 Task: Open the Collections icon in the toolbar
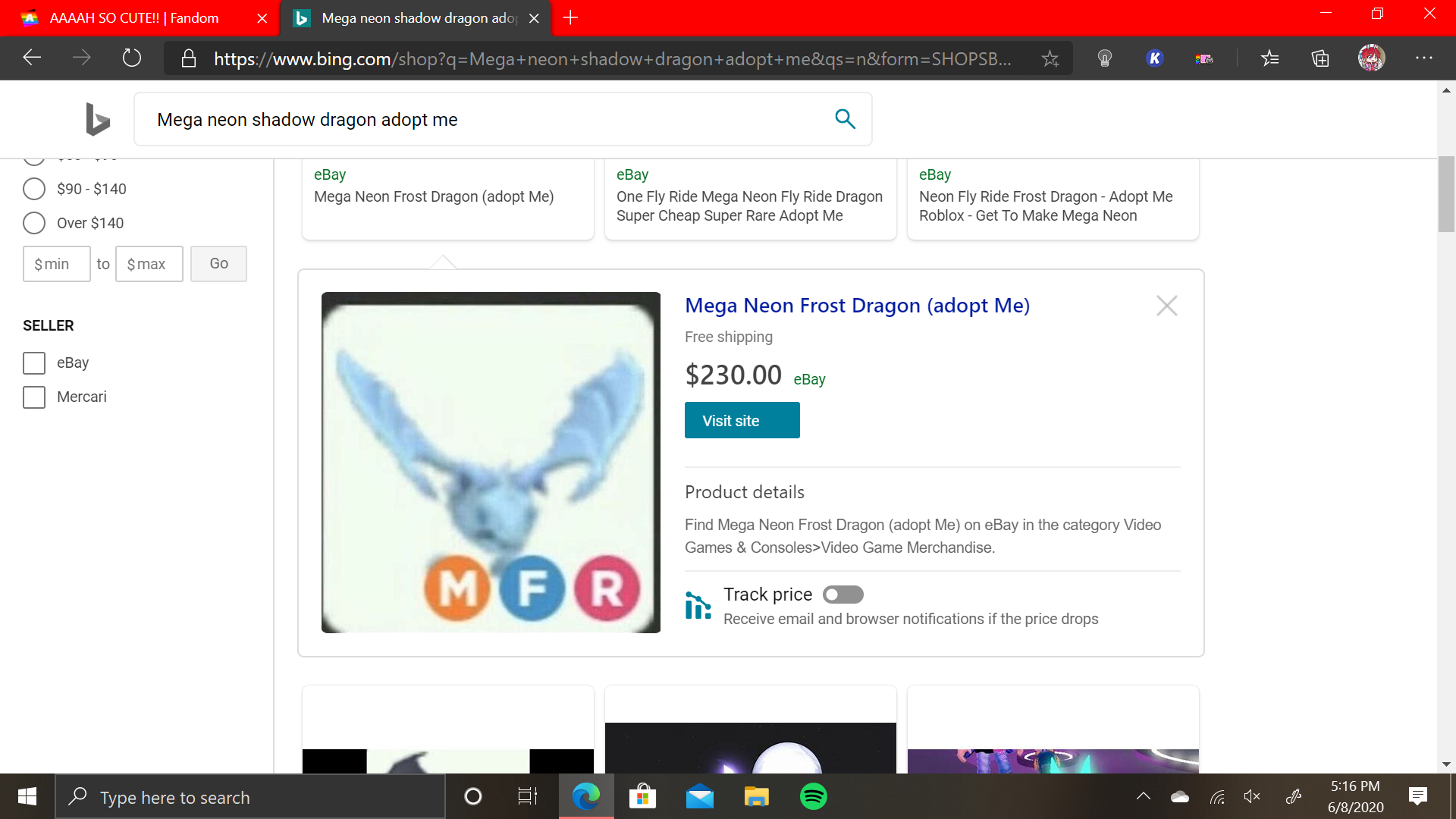1320,58
